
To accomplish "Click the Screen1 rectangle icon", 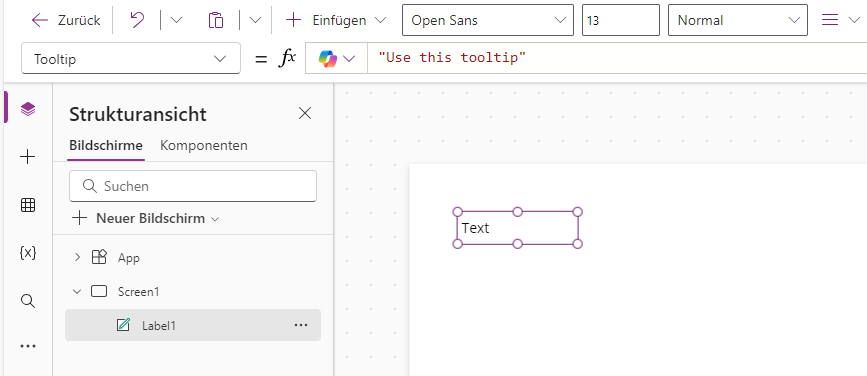I will tap(99, 291).
